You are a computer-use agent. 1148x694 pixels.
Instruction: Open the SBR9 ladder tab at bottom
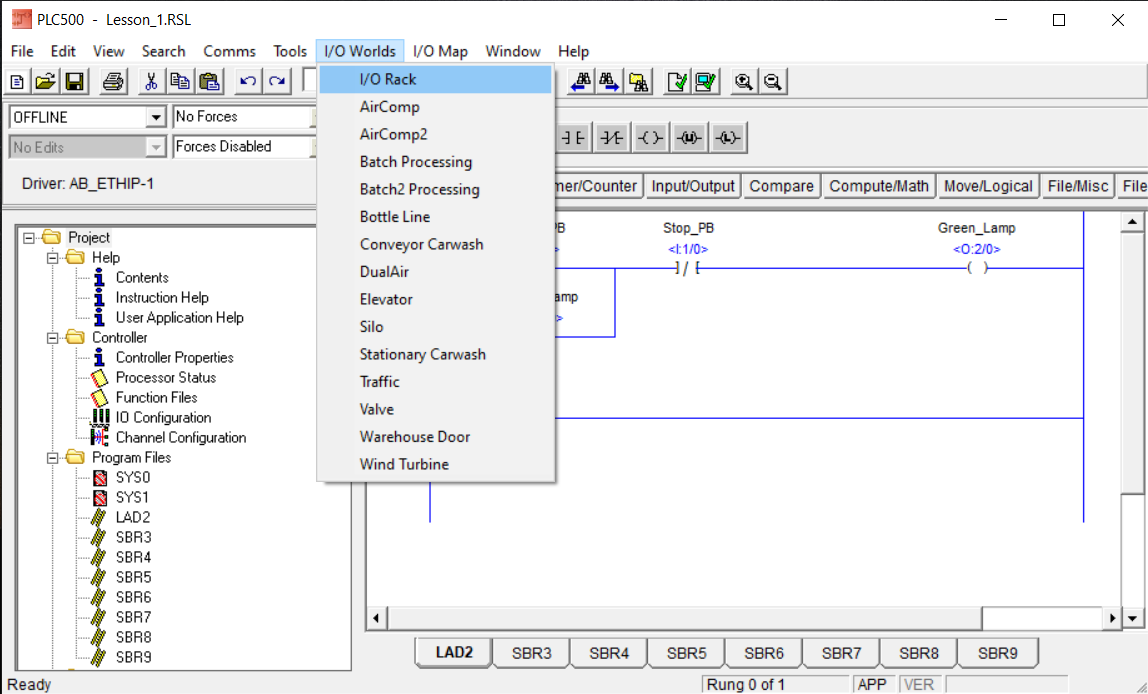point(997,653)
